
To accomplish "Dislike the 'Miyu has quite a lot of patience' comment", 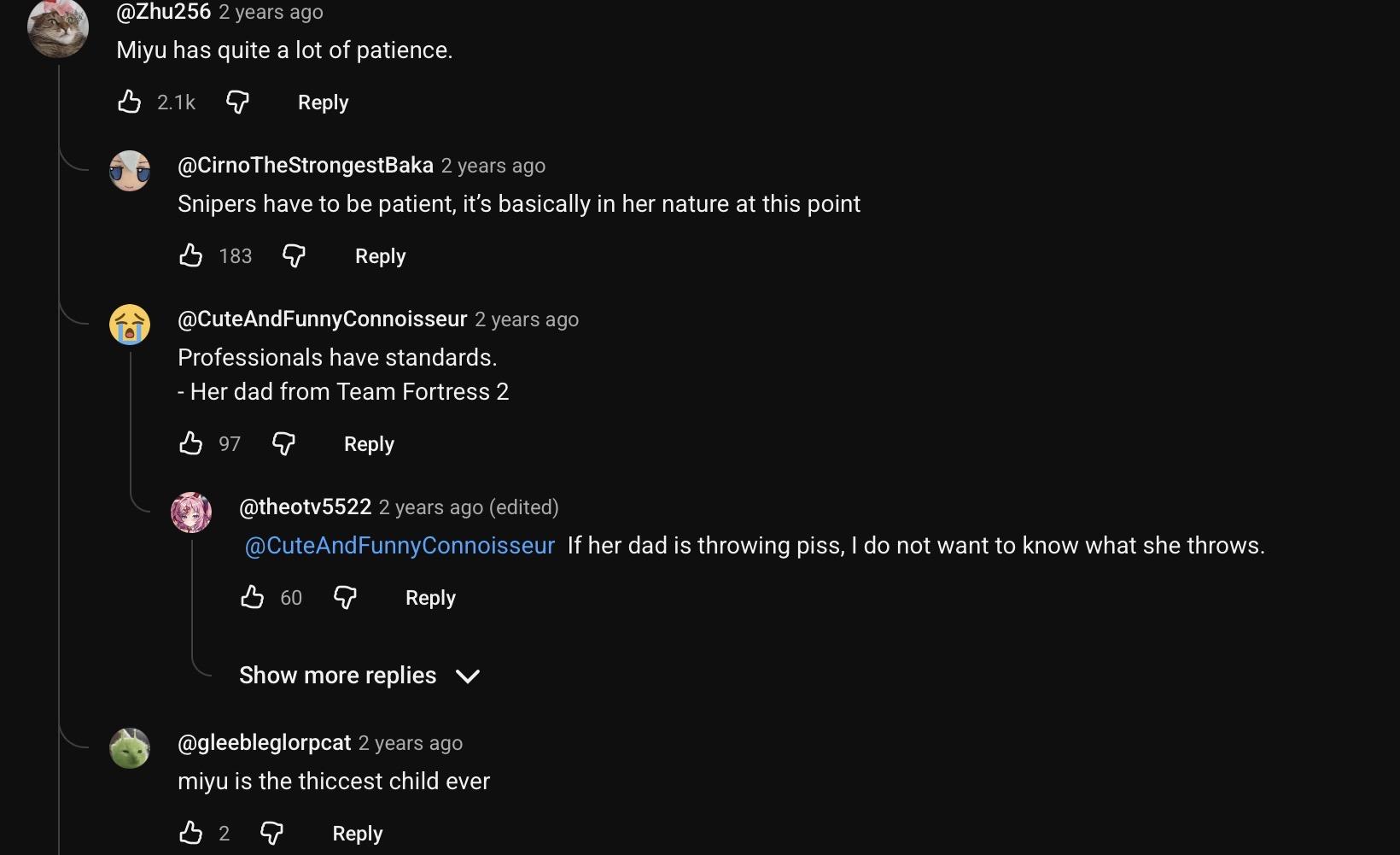I will (237, 102).
